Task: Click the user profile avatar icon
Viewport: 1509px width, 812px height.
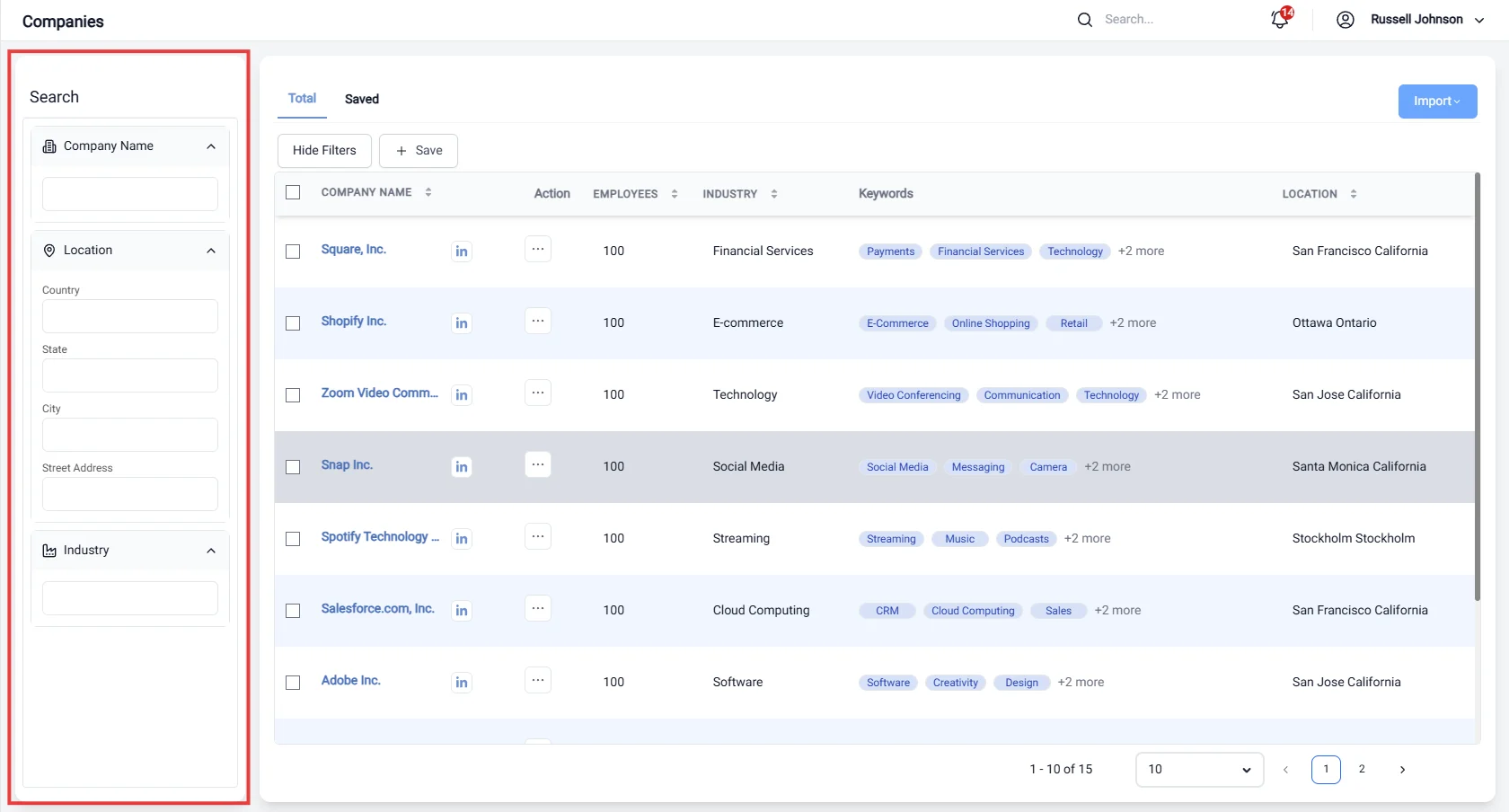Action: pos(1346,20)
